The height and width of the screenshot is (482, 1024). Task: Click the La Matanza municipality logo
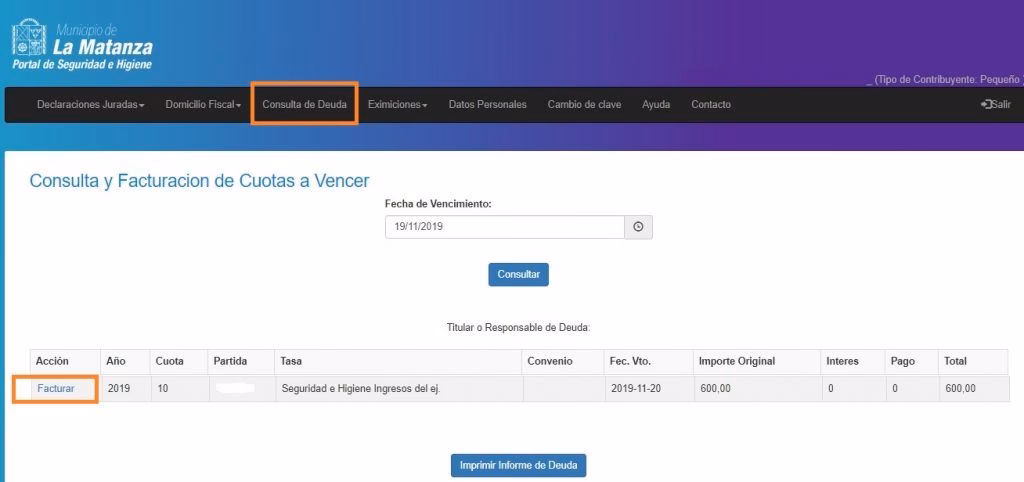click(82, 45)
